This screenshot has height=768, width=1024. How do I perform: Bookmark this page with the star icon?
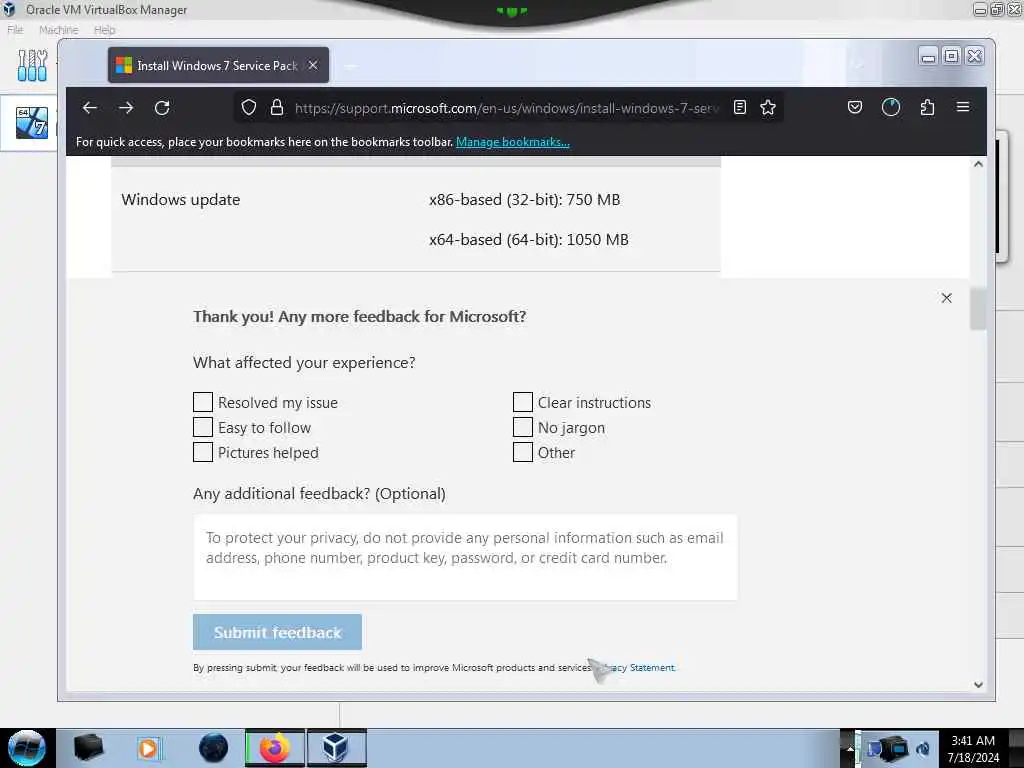point(768,108)
